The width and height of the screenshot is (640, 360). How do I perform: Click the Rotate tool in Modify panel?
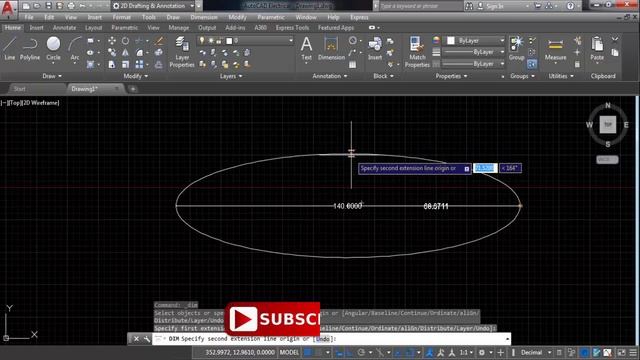125,41
